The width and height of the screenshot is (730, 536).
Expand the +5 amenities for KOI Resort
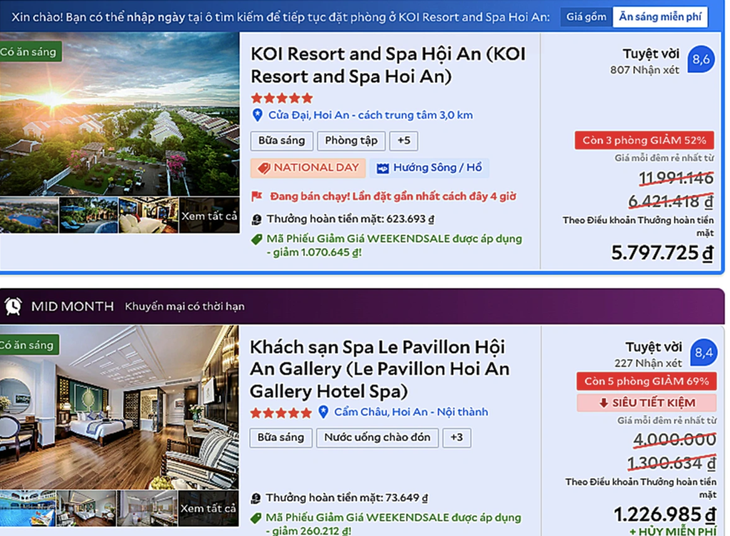point(404,141)
